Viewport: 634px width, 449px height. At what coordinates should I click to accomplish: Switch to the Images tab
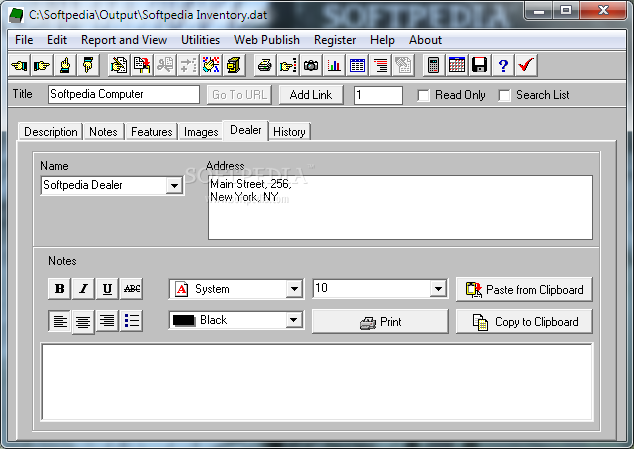(x=201, y=132)
